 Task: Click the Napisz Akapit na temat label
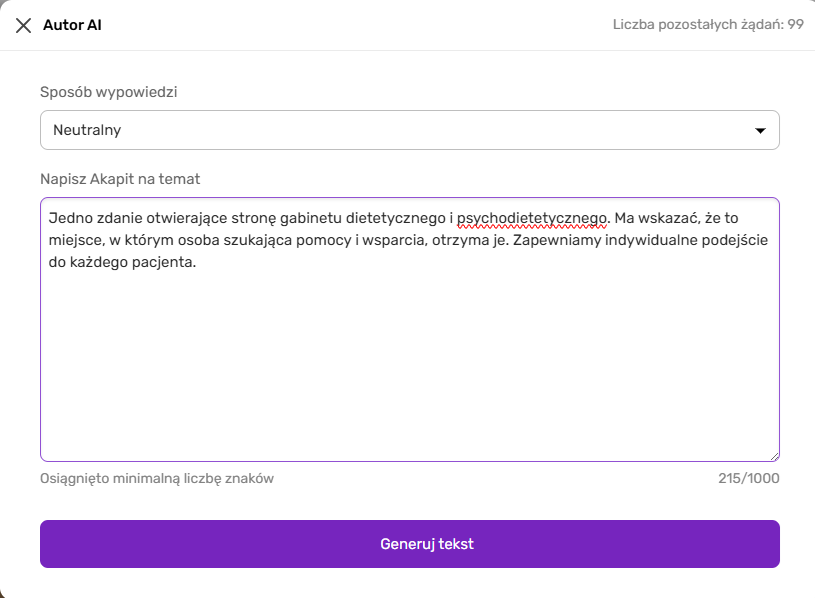pos(120,179)
